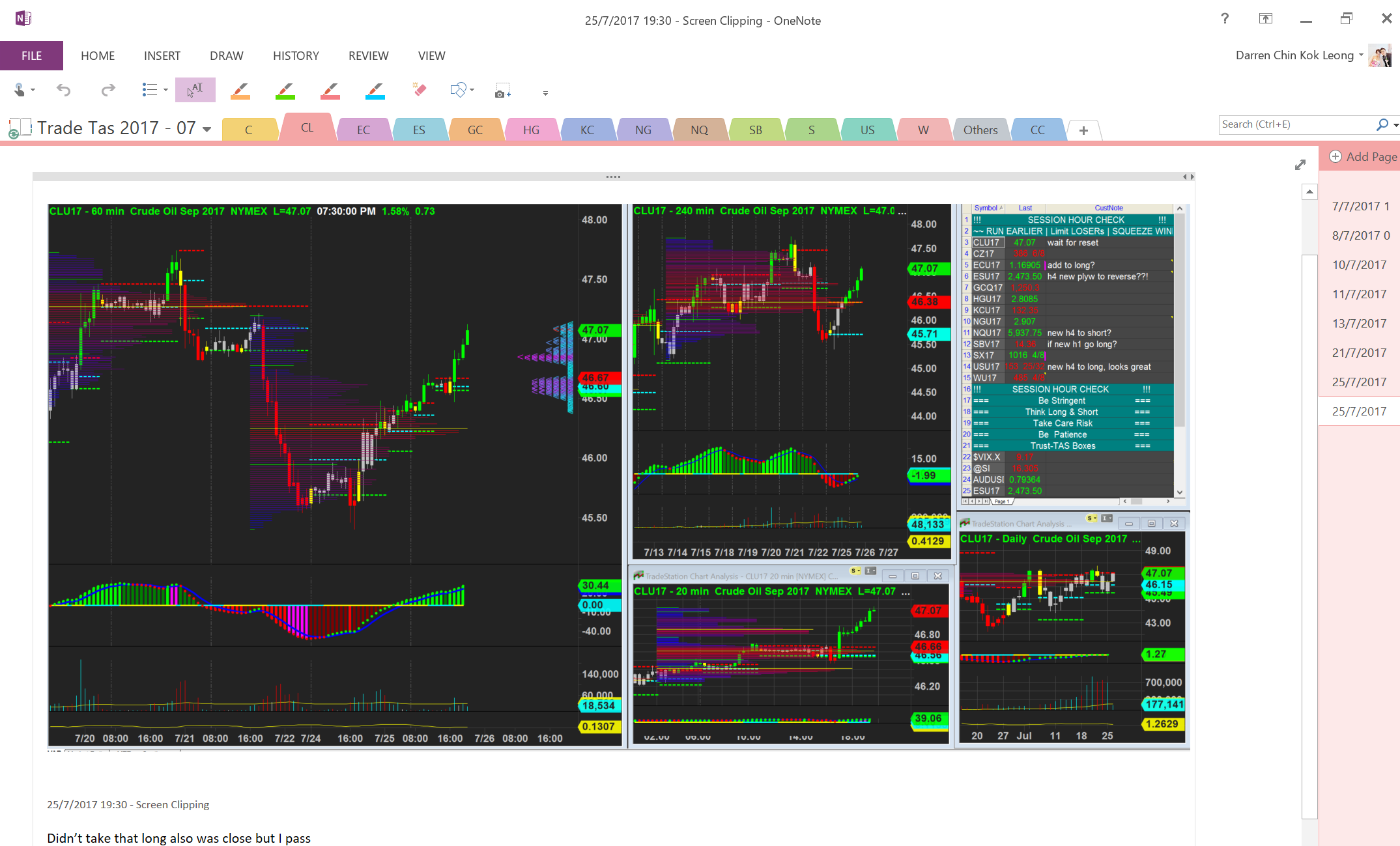
Task: Open the ES section tab
Action: click(420, 130)
